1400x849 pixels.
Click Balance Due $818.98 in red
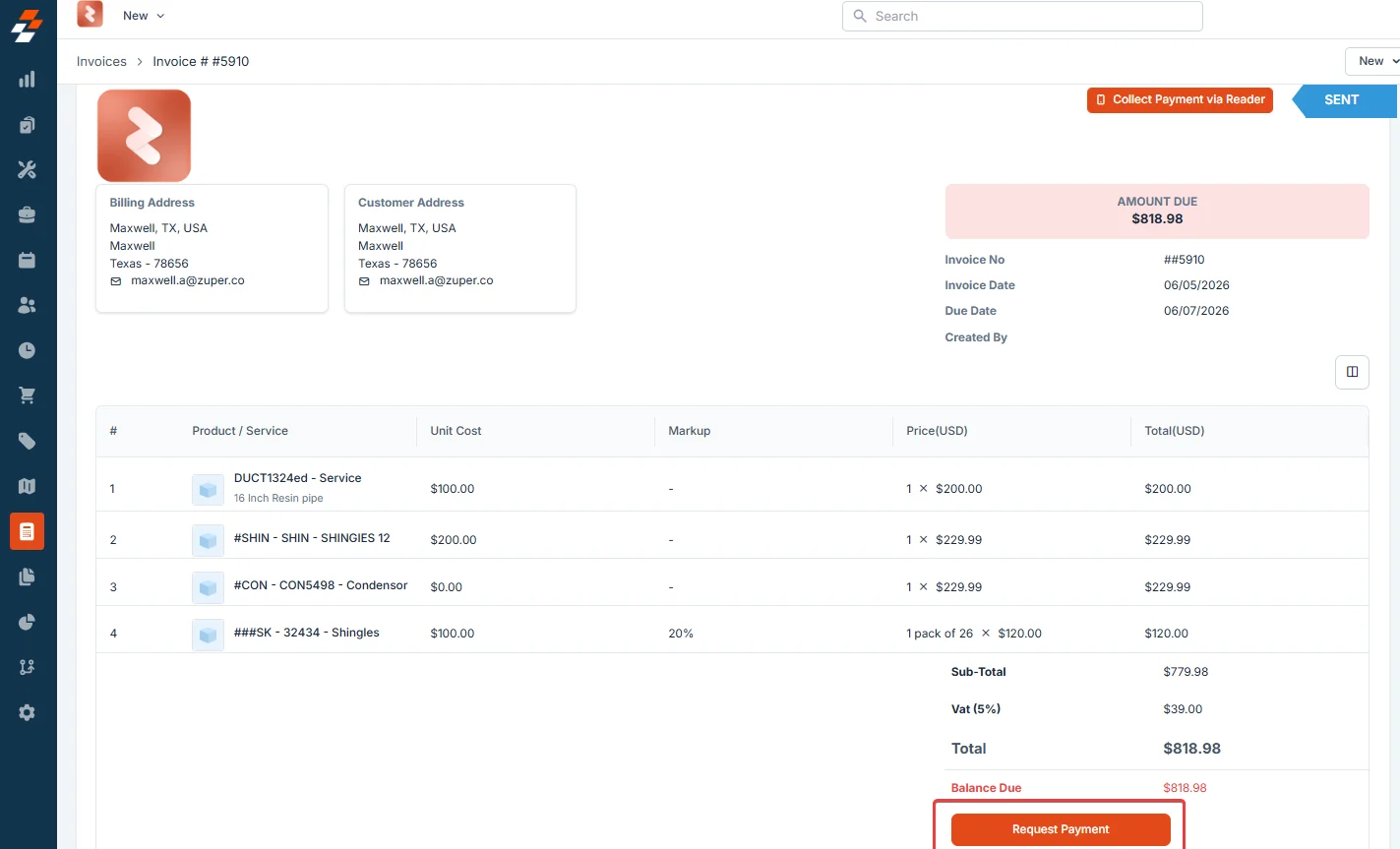pos(1185,788)
